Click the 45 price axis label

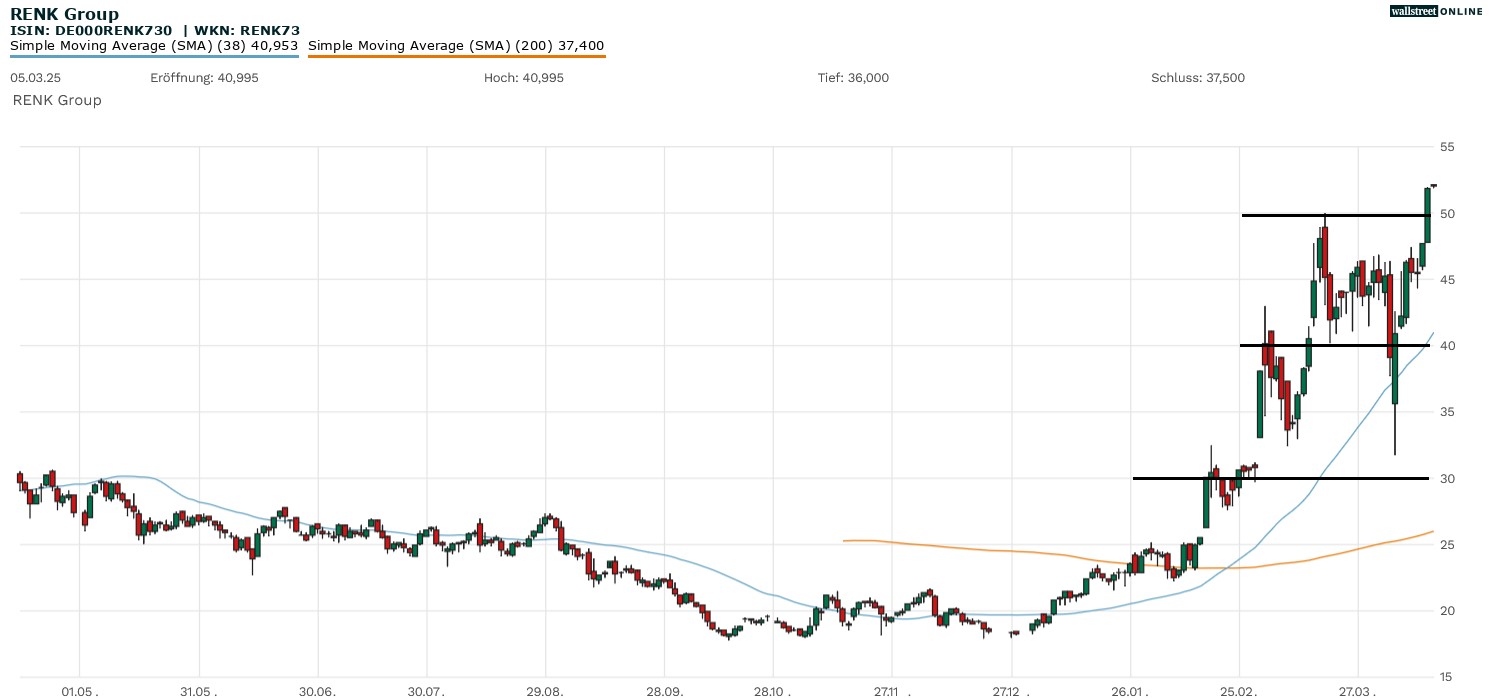click(x=1447, y=280)
